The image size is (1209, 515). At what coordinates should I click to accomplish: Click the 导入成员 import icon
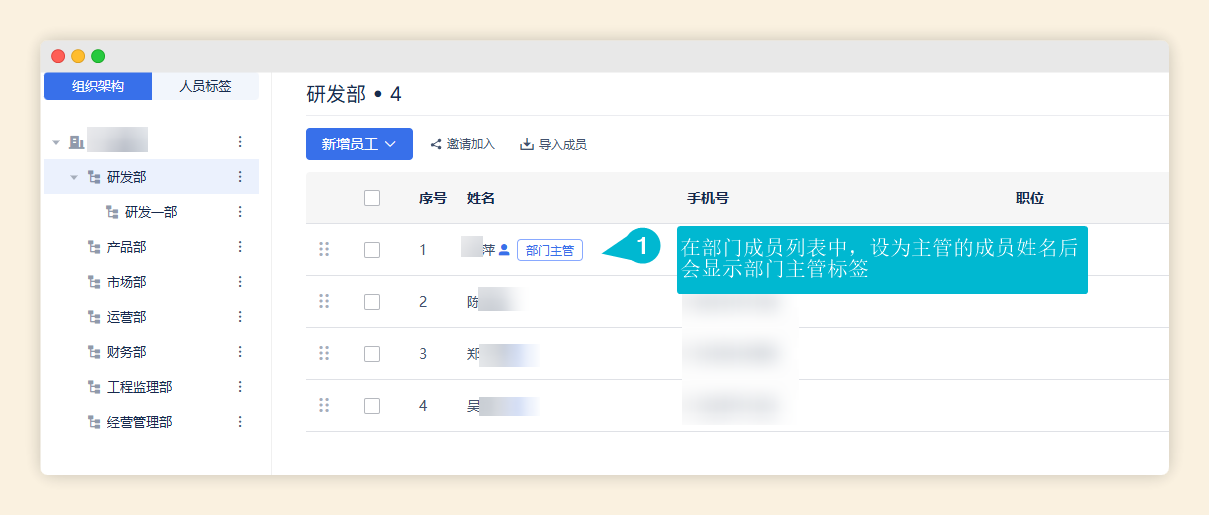527,144
